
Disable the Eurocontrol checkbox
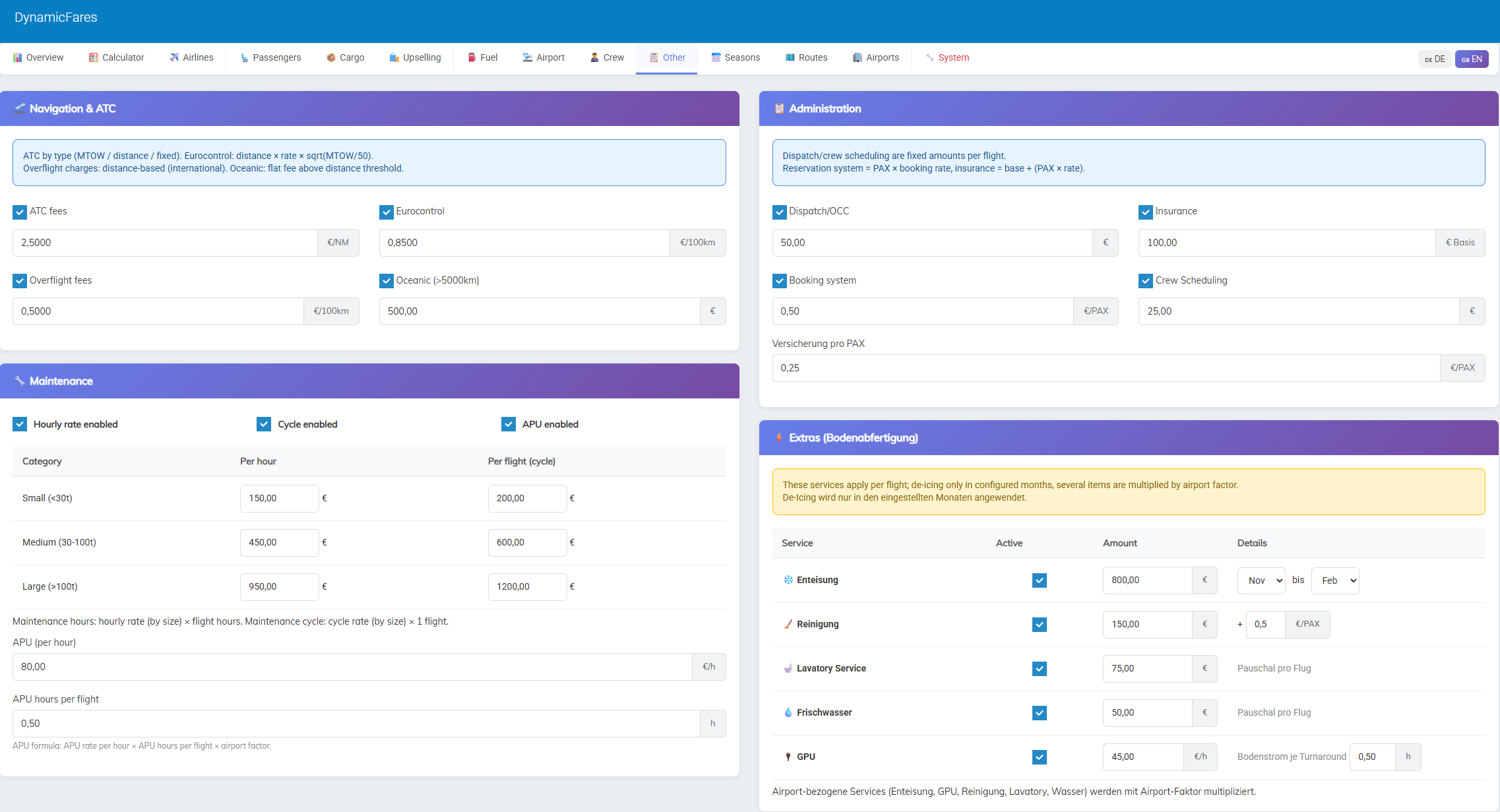coord(387,212)
